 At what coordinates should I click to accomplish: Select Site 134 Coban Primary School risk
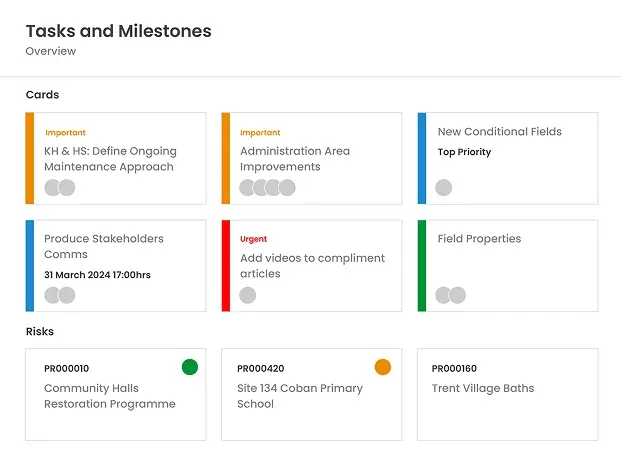click(x=299, y=396)
